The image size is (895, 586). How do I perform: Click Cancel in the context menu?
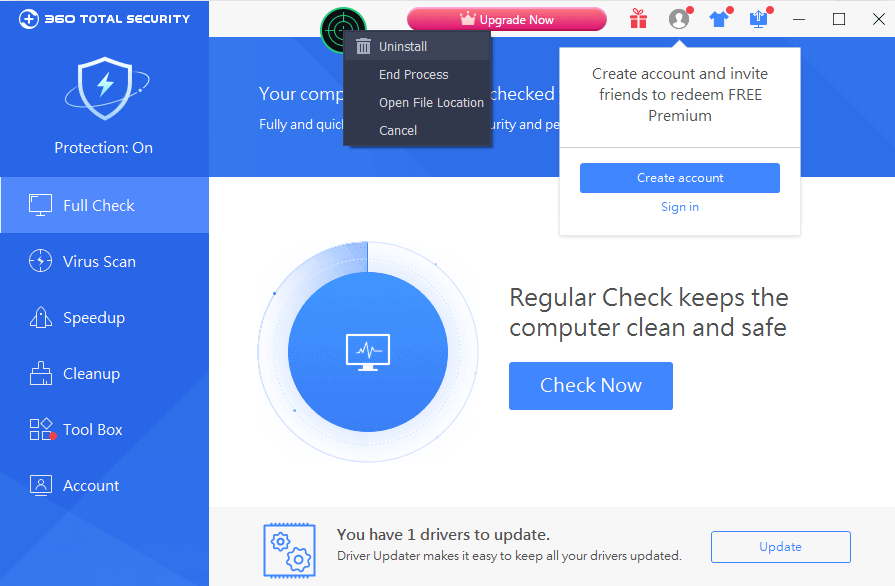[398, 130]
